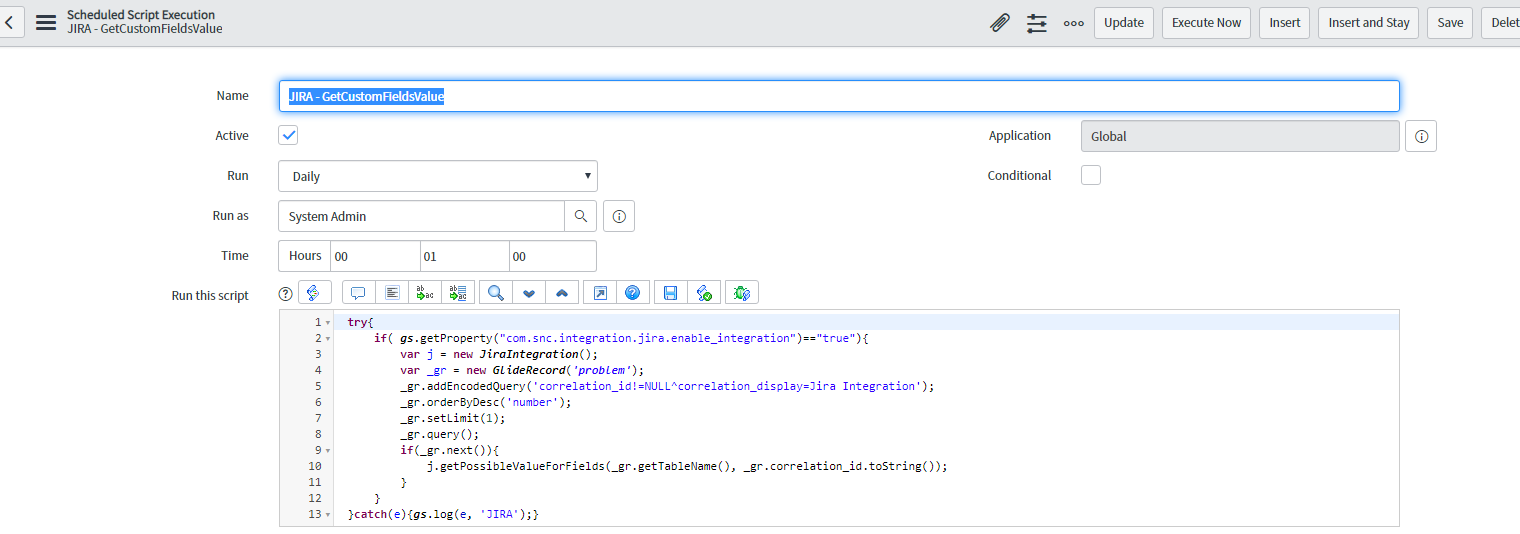This screenshot has height=534, width=1520.
Task: Open the Replace tool in editor
Action: [425, 293]
